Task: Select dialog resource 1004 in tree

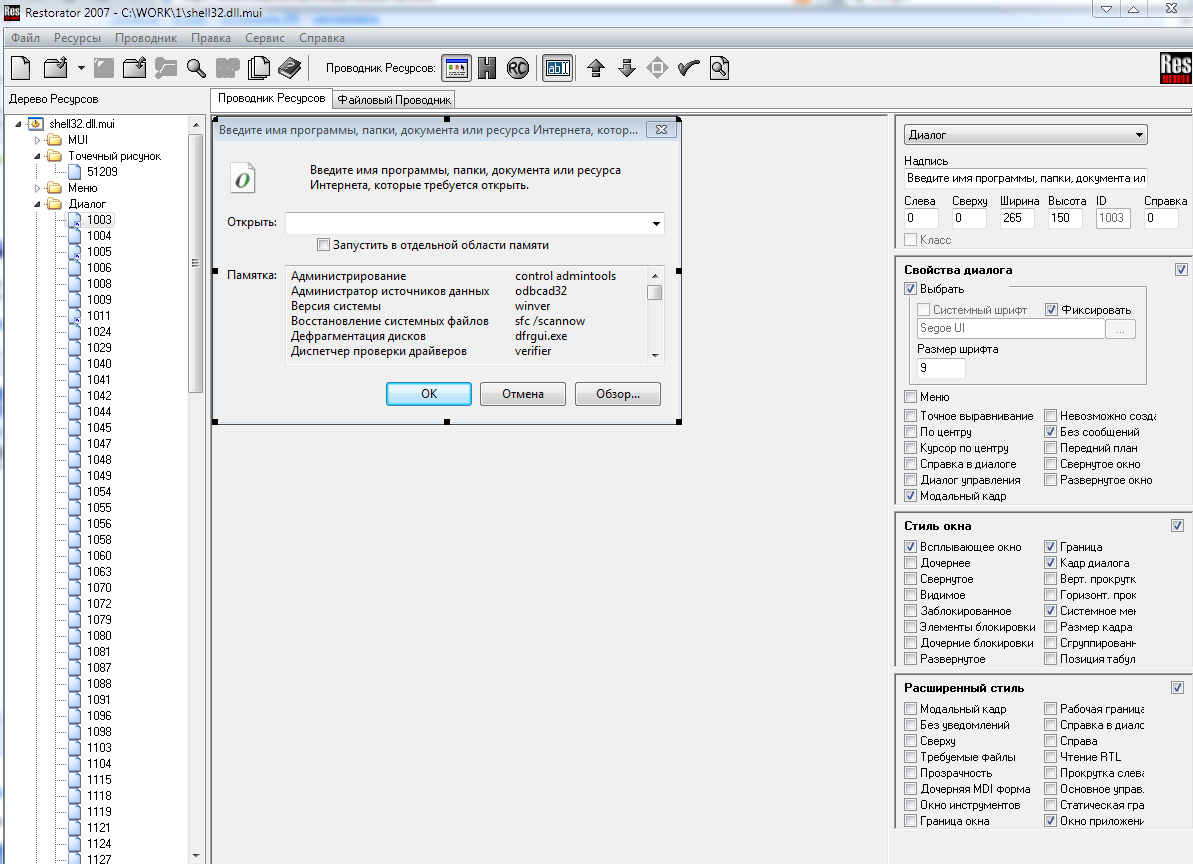Action: pos(99,236)
